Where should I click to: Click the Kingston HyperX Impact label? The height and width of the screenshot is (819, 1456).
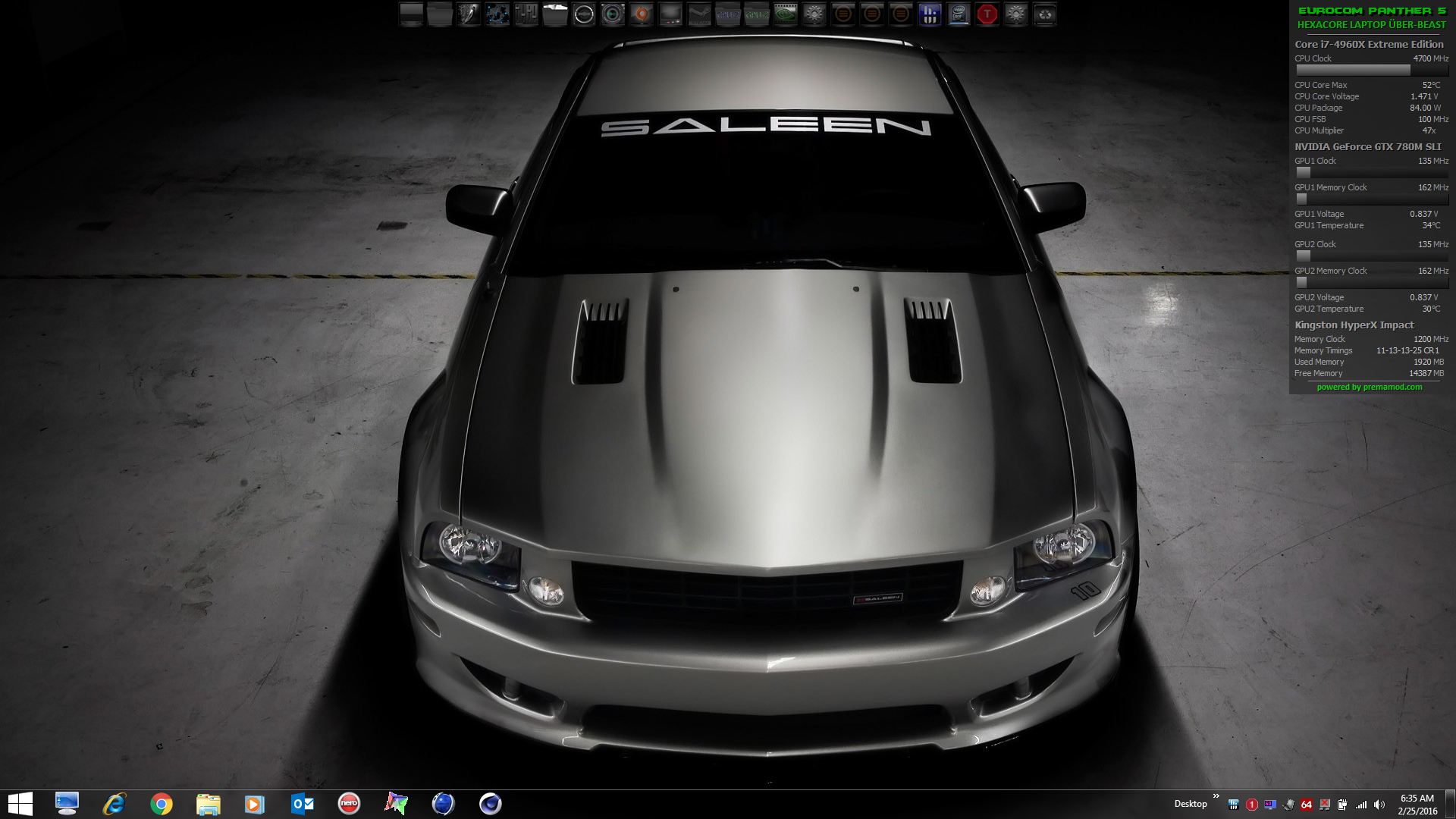(1354, 325)
